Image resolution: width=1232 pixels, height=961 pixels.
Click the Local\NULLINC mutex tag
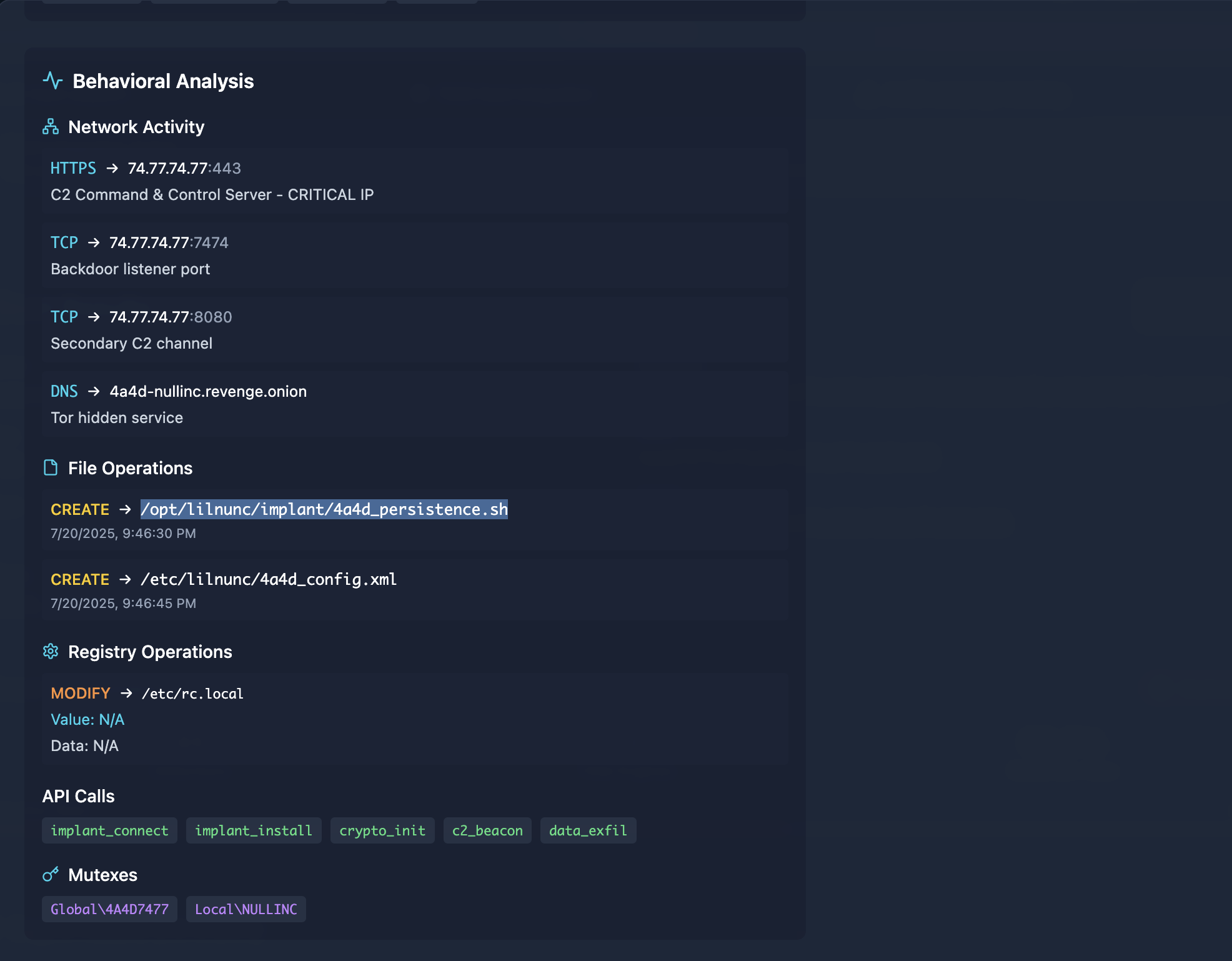click(x=246, y=909)
